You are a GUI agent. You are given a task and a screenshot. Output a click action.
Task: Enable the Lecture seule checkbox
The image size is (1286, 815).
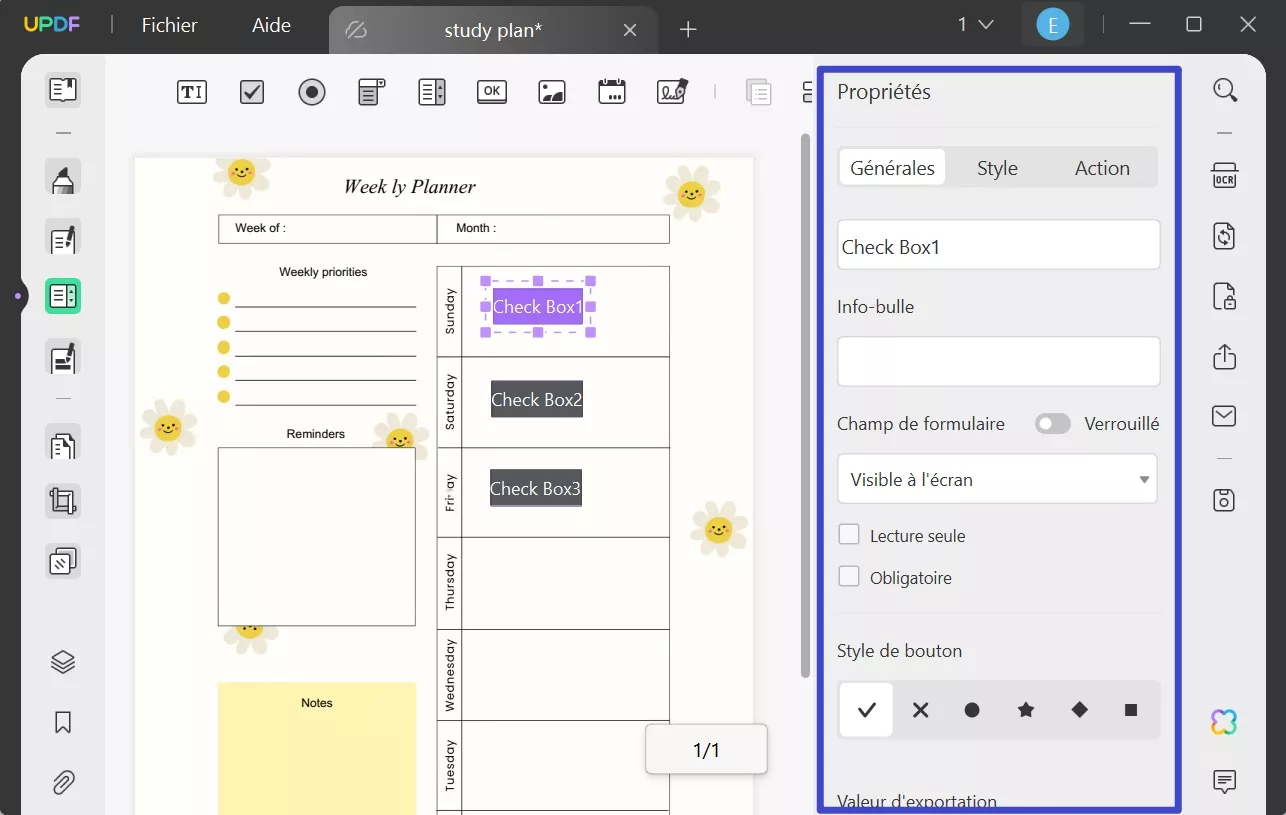[849, 535]
